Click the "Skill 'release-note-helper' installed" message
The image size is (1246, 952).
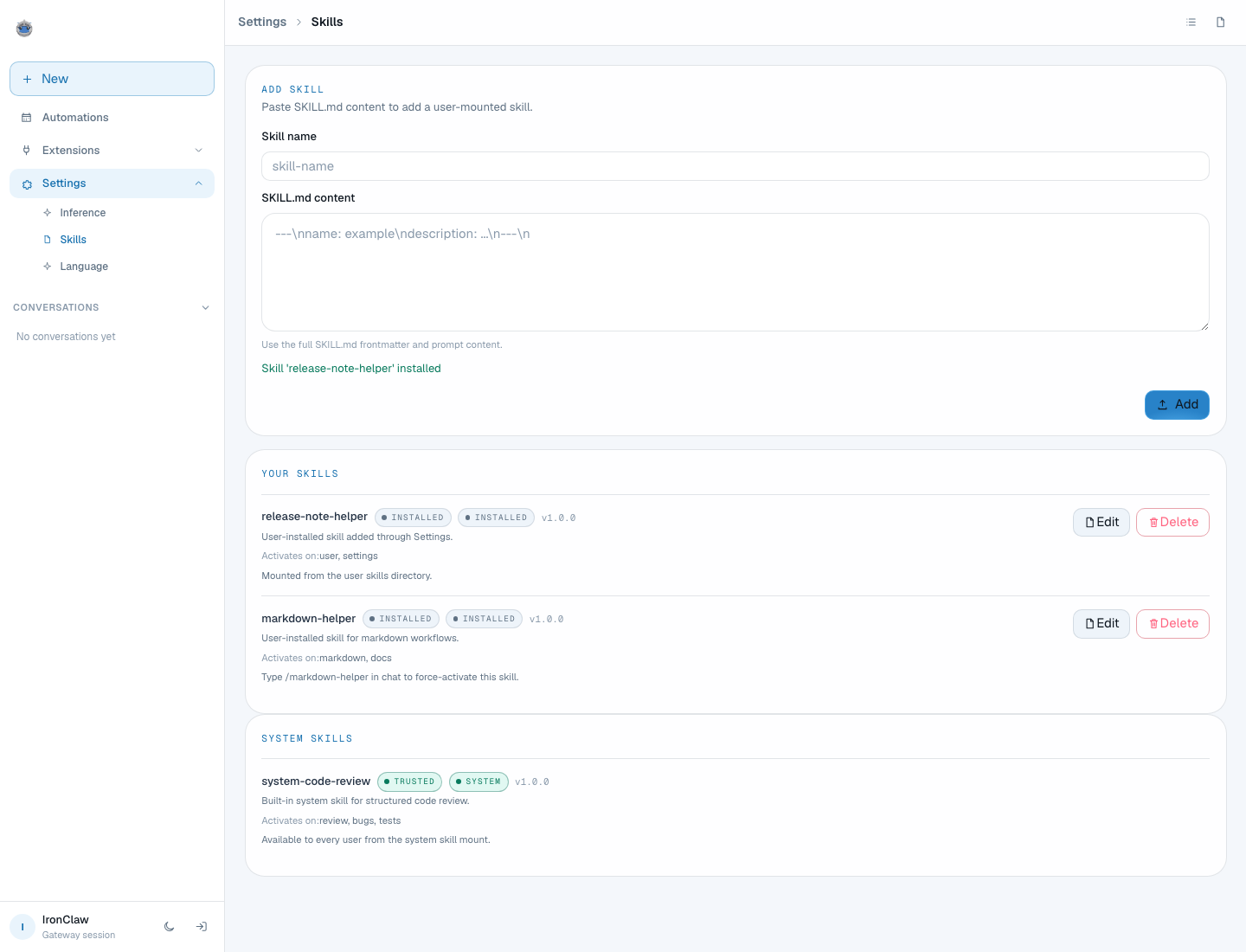point(351,369)
